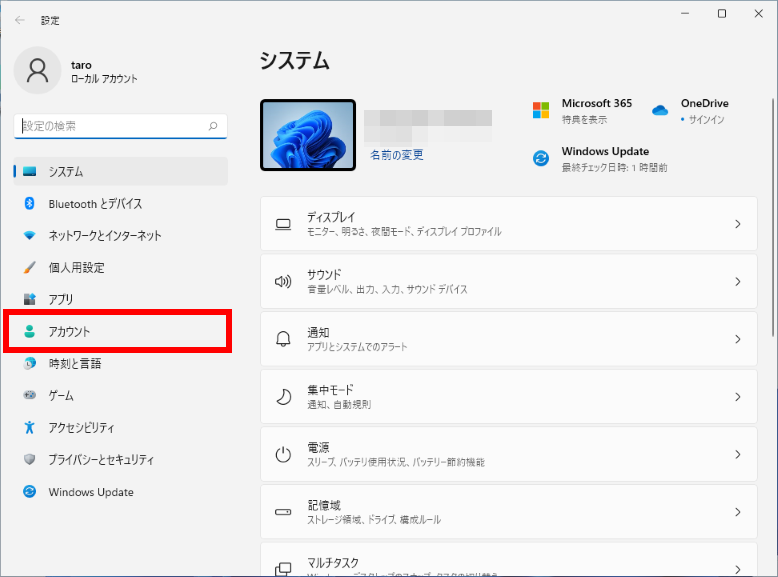778x577 pixels.
Task: Expand サウンド row chevron
Action: [x=738, y=282]
